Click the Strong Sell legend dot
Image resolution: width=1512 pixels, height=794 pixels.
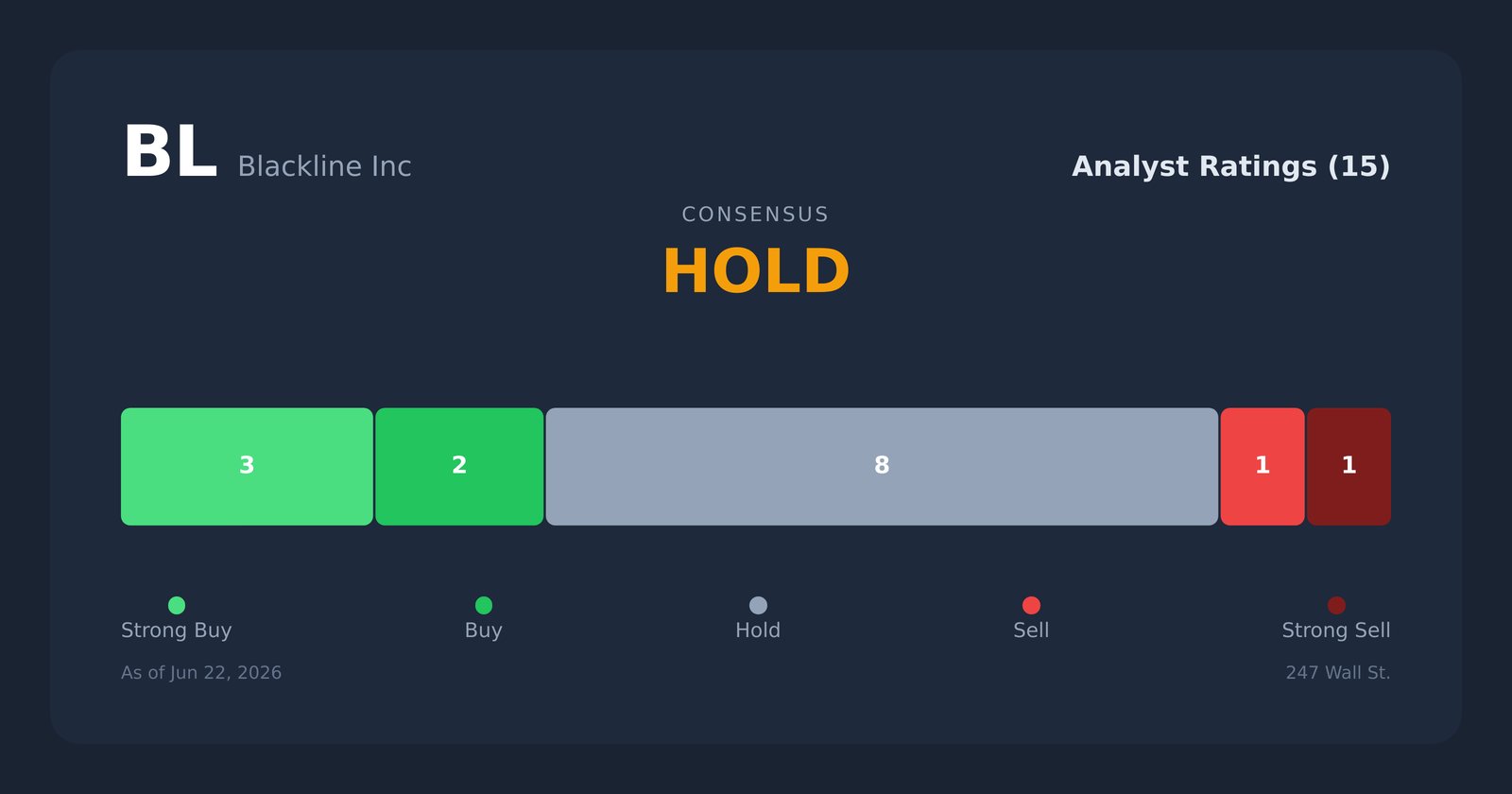coord(1336,605)
